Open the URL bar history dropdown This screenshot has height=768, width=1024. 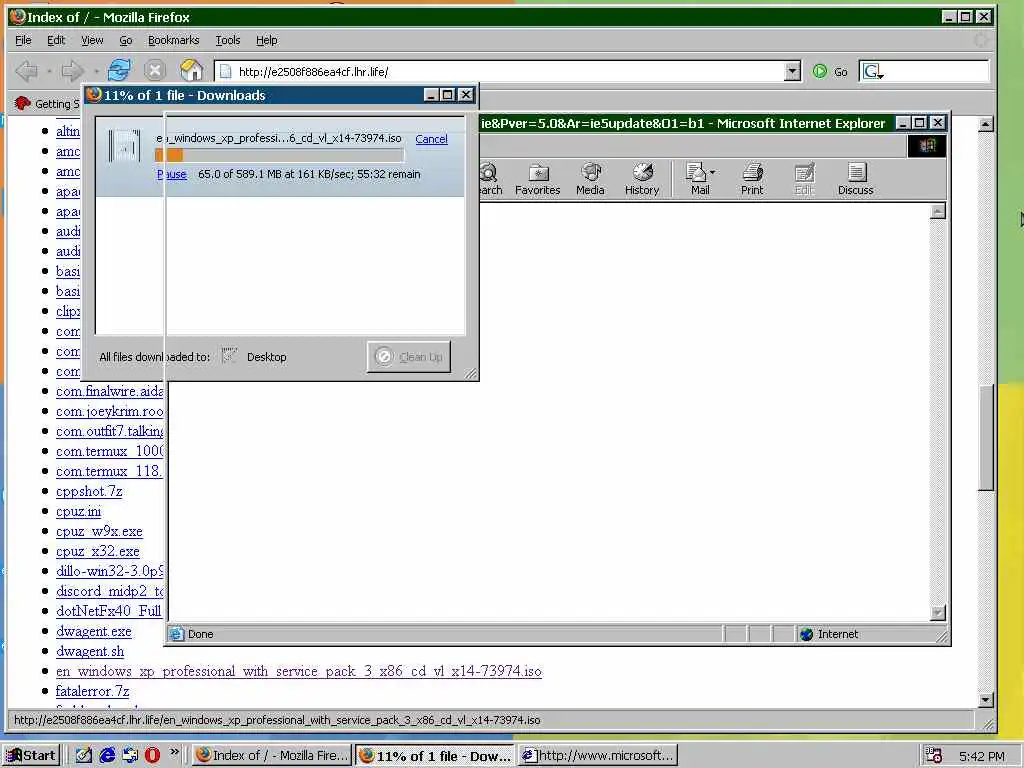792,71
